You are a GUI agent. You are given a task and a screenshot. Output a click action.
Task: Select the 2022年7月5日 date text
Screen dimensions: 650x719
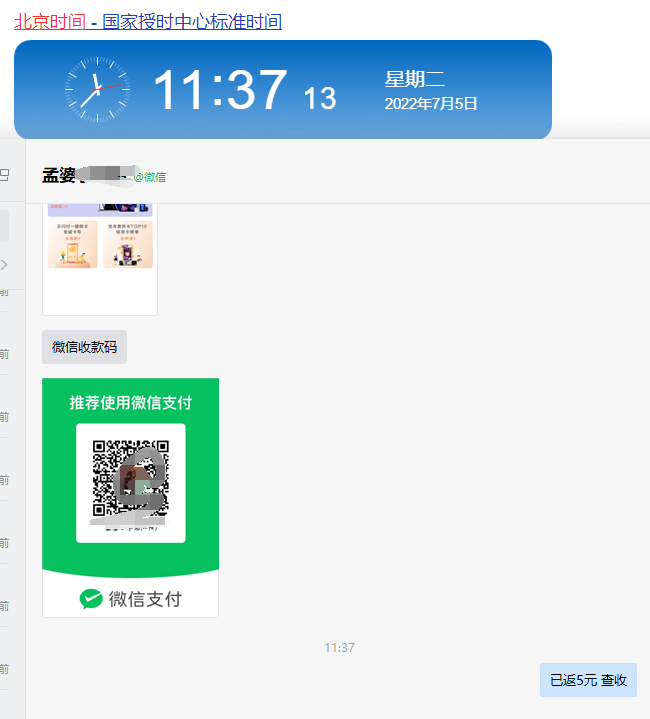pyautogui.click(x=430, y=104)
